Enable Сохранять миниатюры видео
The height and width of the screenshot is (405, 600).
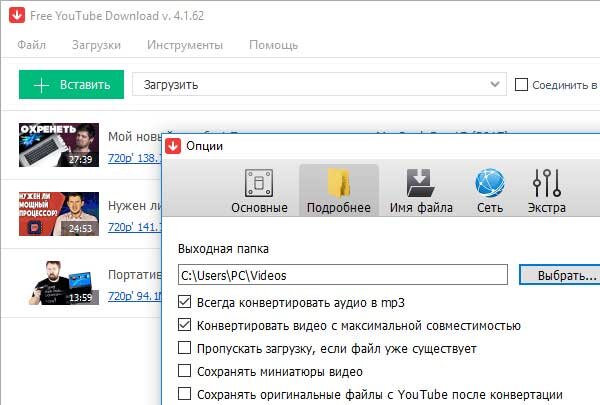(x=184, y=371)
